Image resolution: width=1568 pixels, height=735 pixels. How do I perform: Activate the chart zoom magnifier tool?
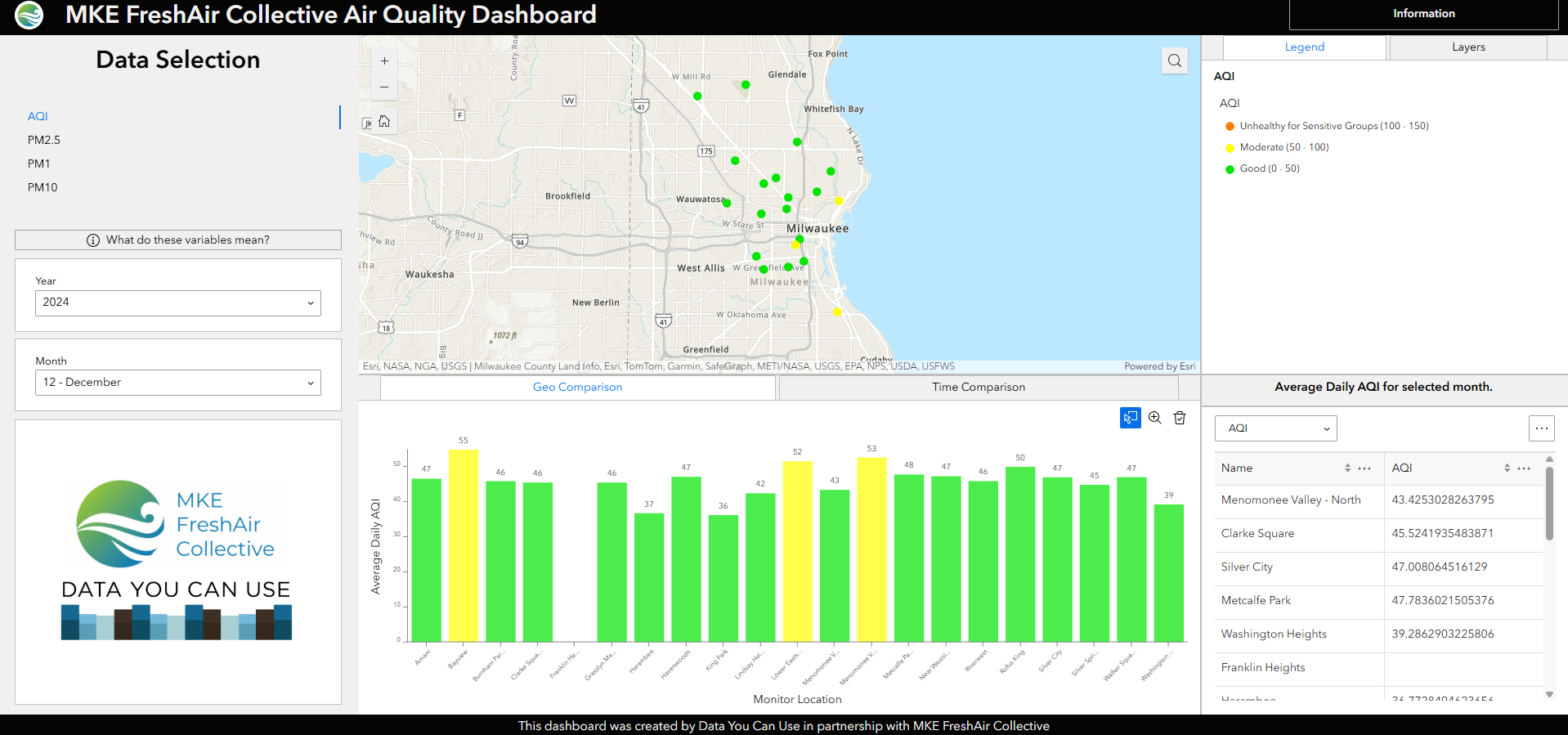[1154, 418]
